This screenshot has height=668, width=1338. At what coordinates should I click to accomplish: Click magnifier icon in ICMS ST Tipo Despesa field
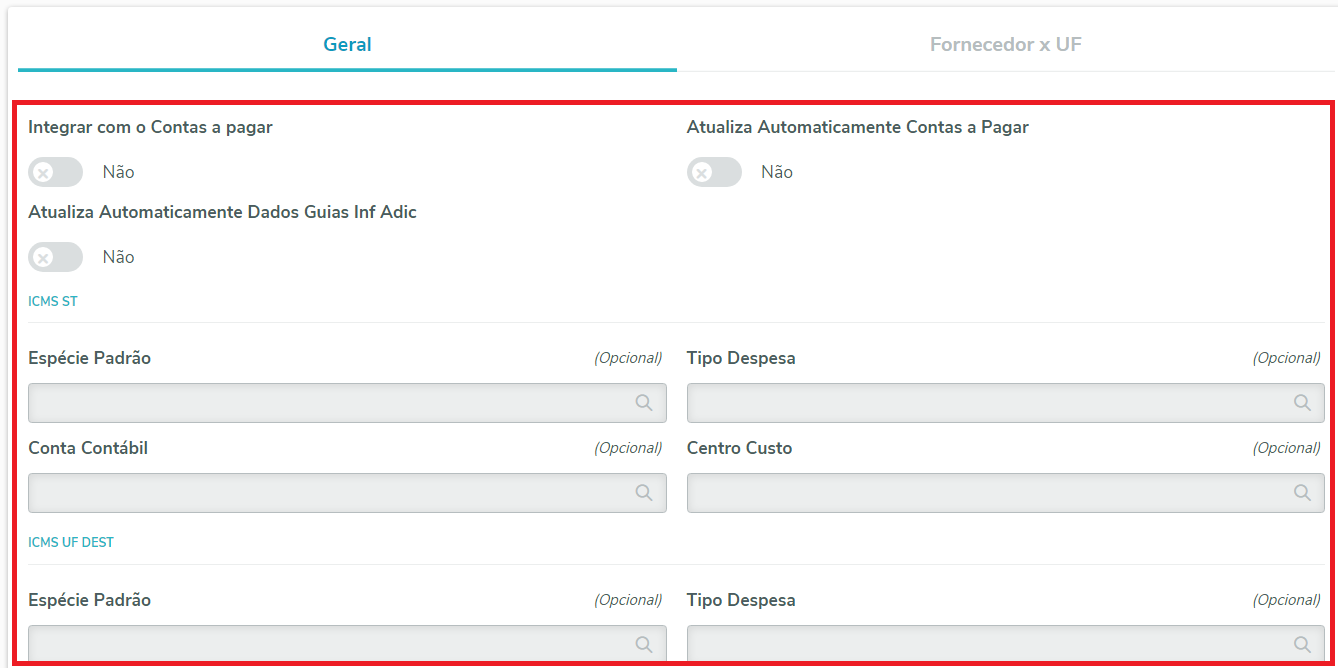pyautogui.click(x=1302, y=403)
